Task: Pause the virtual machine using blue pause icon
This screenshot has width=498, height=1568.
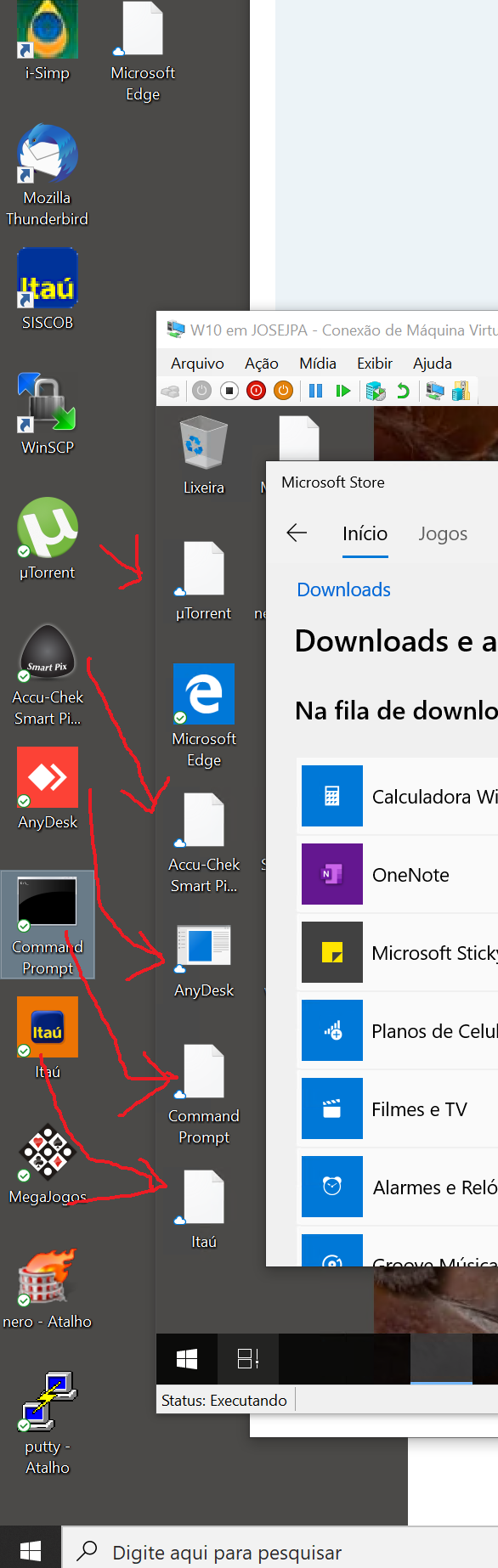Action: coord(315,391)
